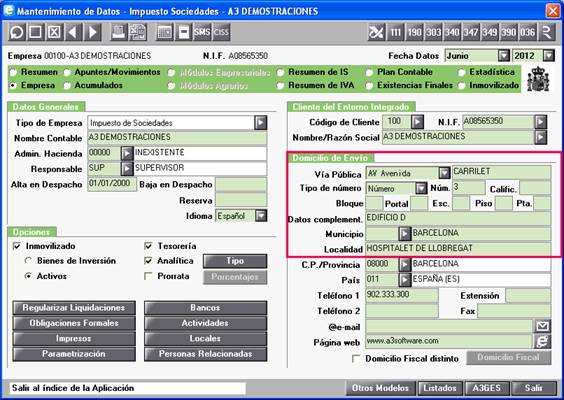Open the Tipo de número dropdown
The image size is (564, 400).
click(x=421, y=188)
